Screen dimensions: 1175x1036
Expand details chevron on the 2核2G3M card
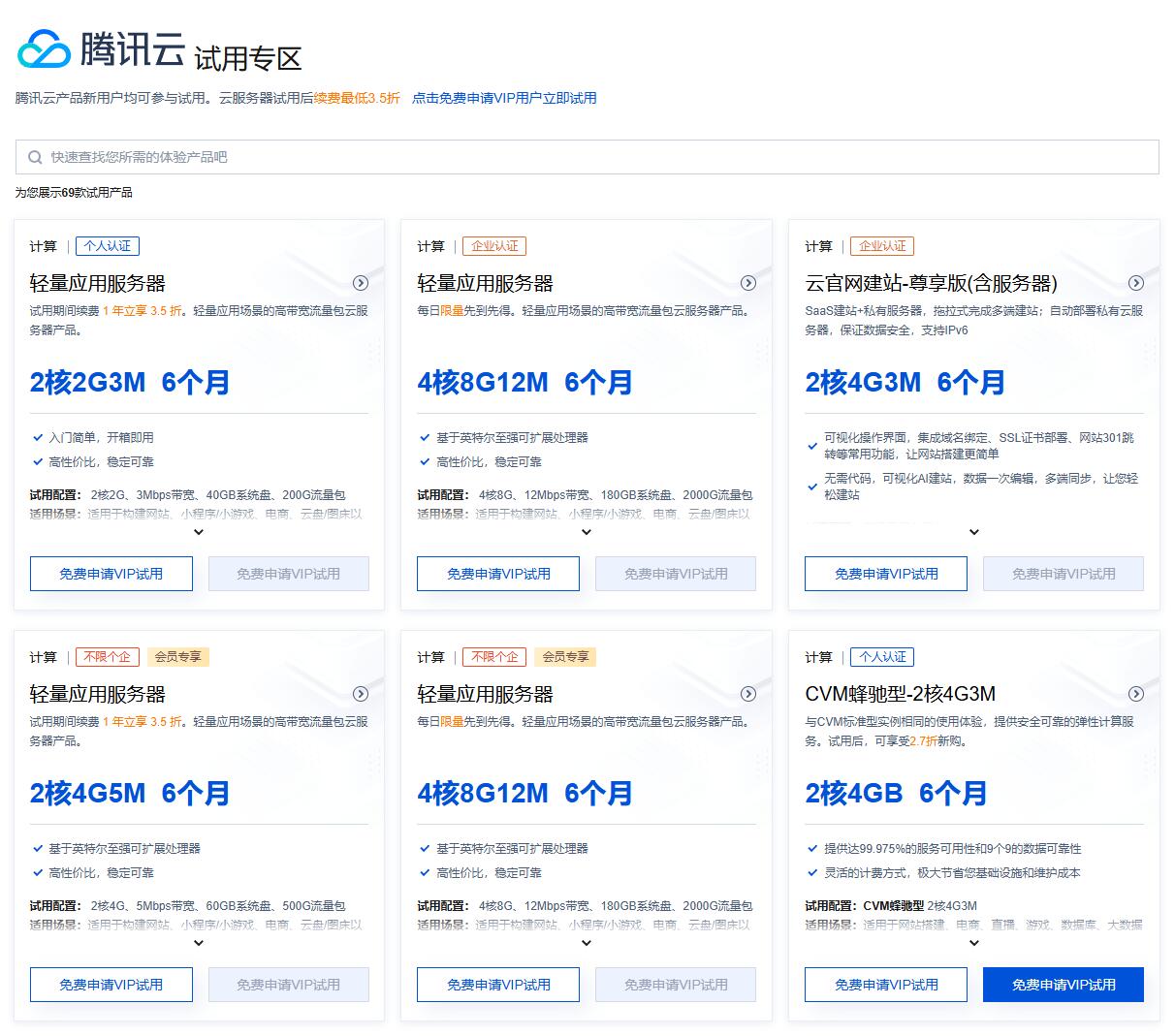coord(199,532)
